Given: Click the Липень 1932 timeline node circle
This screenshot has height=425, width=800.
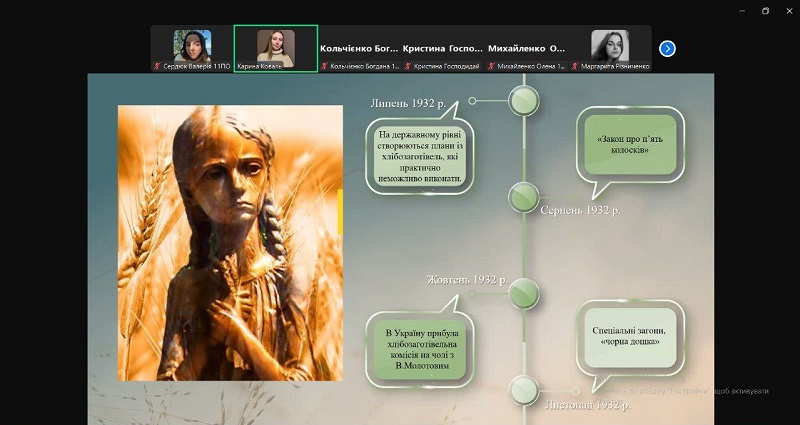Looking at the screenshot, I should [524, 101].
